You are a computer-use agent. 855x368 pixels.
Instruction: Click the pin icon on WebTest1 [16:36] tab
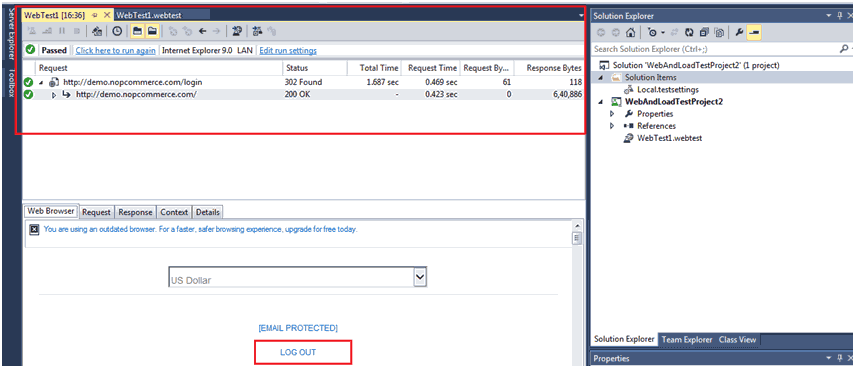pyautogui.click(x=95, y=15)
